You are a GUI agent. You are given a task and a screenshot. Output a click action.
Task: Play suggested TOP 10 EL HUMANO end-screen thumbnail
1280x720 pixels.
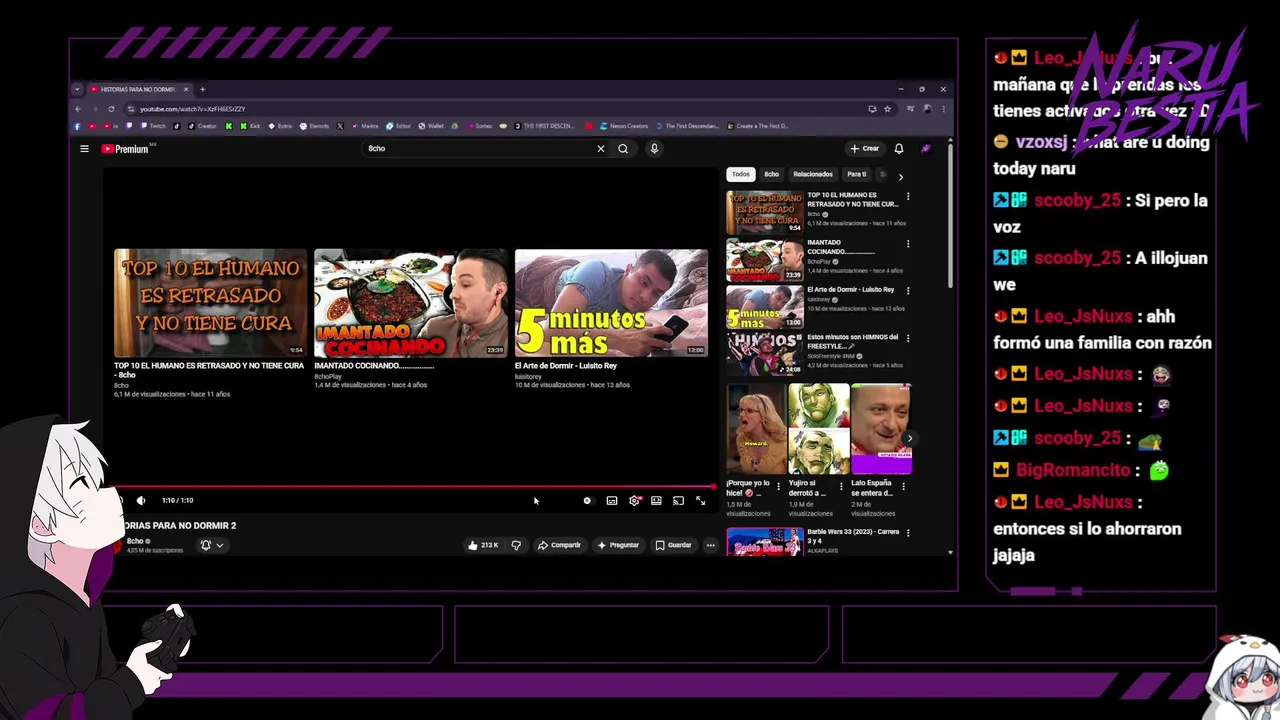[x=210, y=303]
